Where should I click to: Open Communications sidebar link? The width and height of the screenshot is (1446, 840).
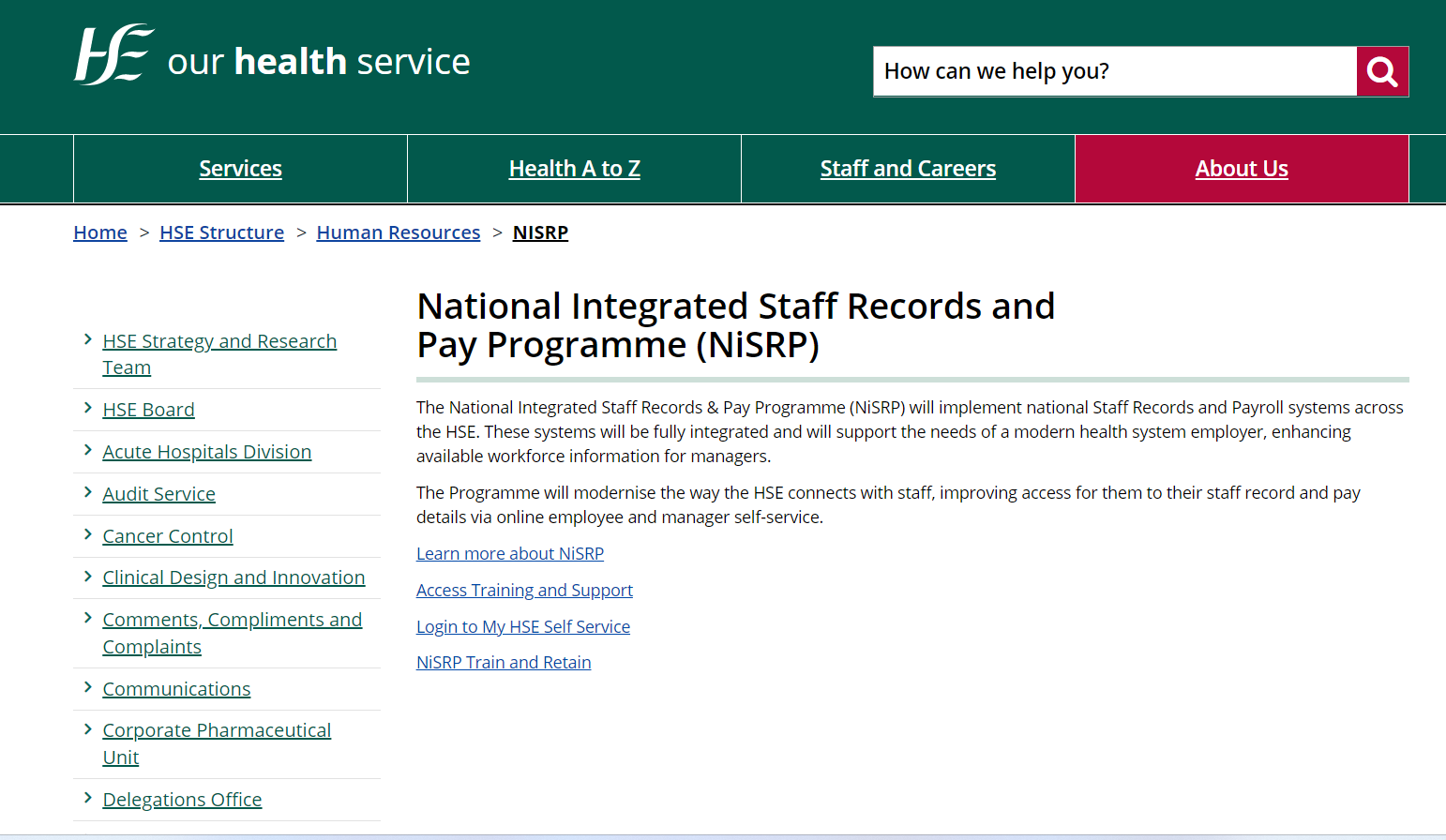pyautogui.click(x=176, y=689)
